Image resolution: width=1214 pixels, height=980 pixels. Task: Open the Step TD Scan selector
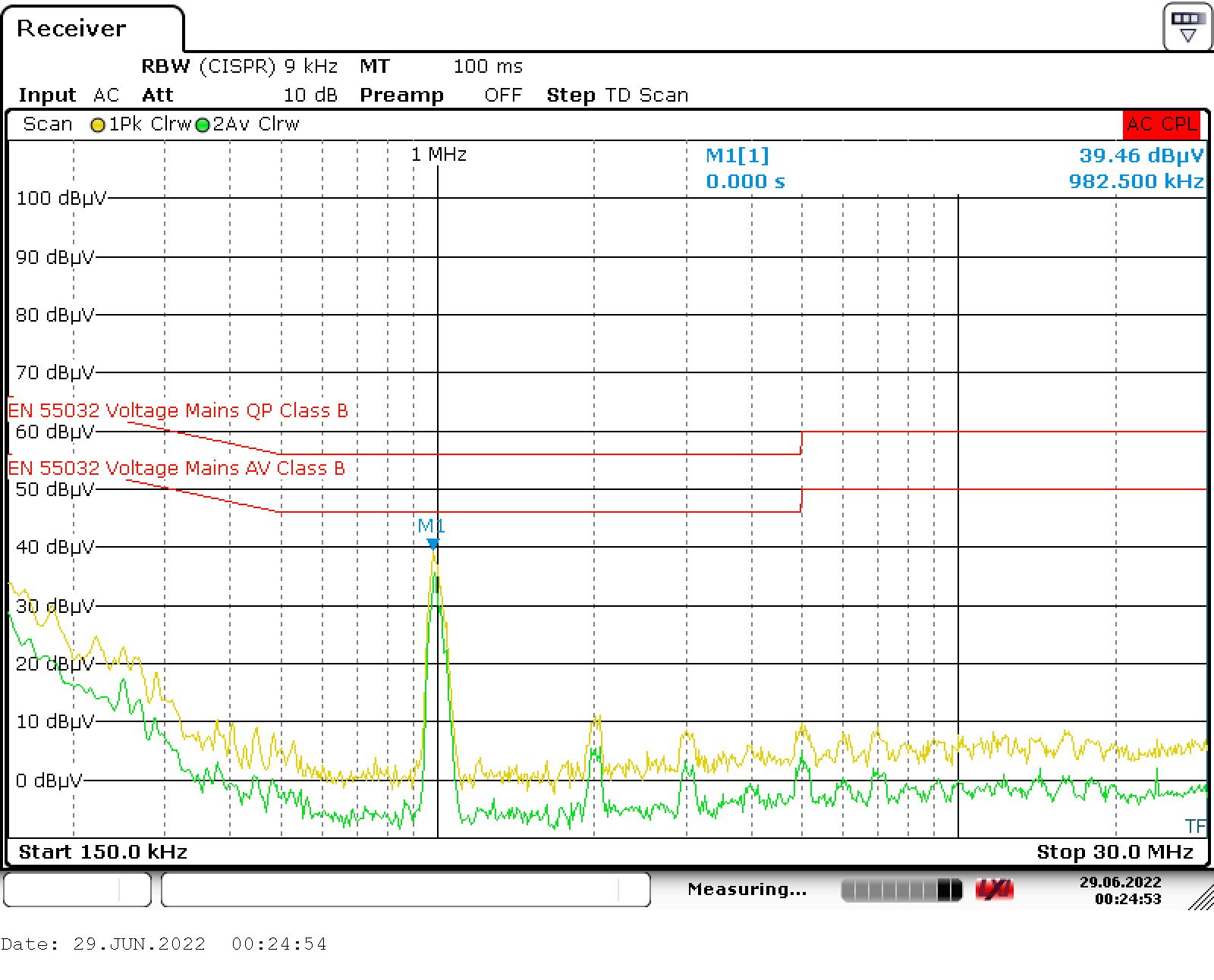pyautogui.click(x=617, y=95)
